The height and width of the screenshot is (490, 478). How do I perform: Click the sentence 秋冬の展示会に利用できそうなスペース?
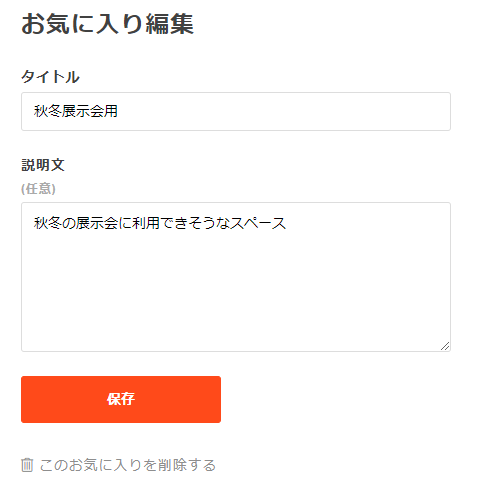[160, 223]
